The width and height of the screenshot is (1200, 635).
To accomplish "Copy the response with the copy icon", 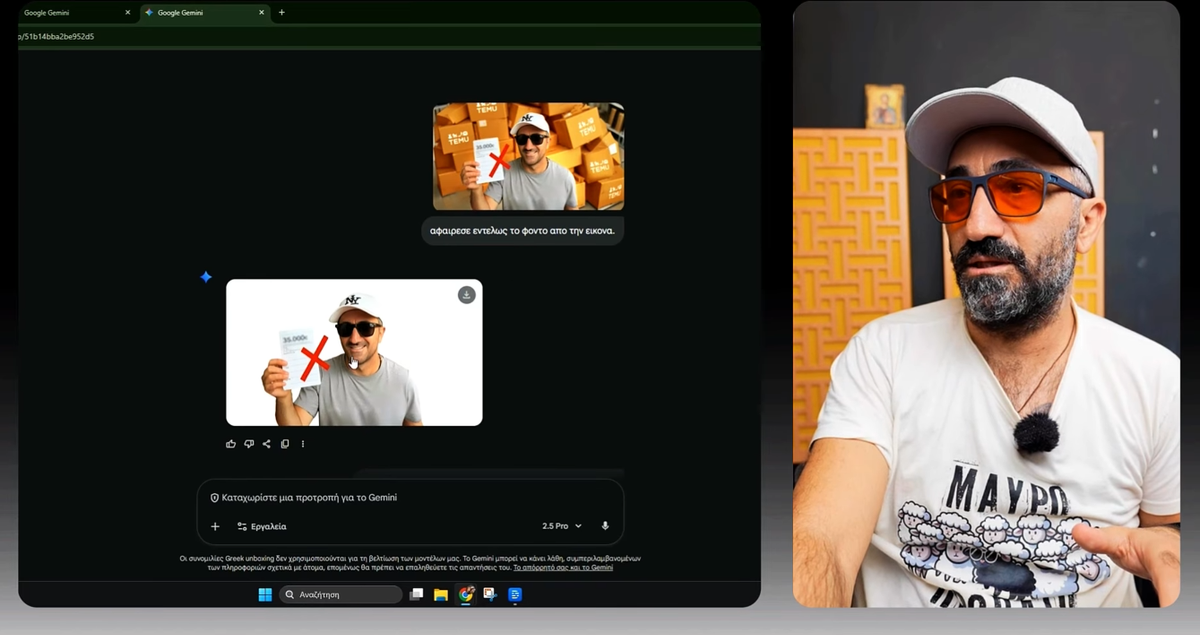I will [x=285, y=444].
